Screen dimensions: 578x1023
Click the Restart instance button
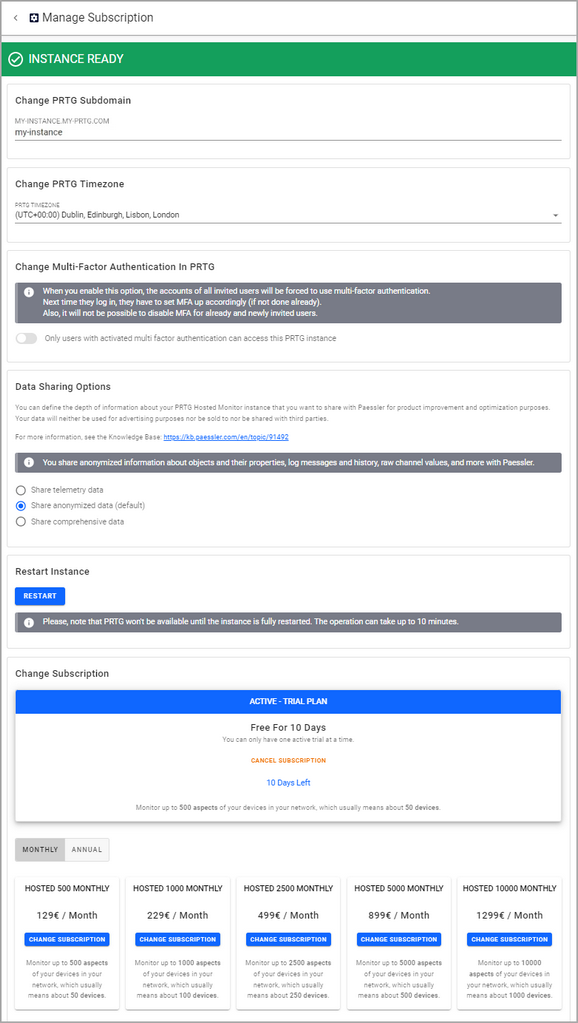tap(40, 596)
